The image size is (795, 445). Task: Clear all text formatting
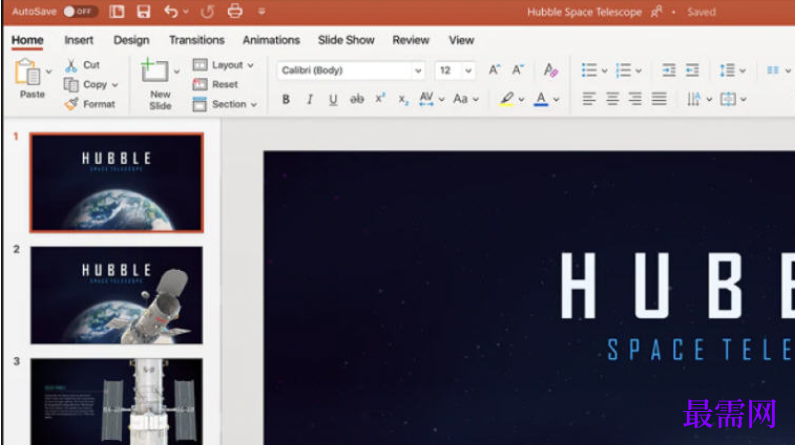[x=550, y=70]
